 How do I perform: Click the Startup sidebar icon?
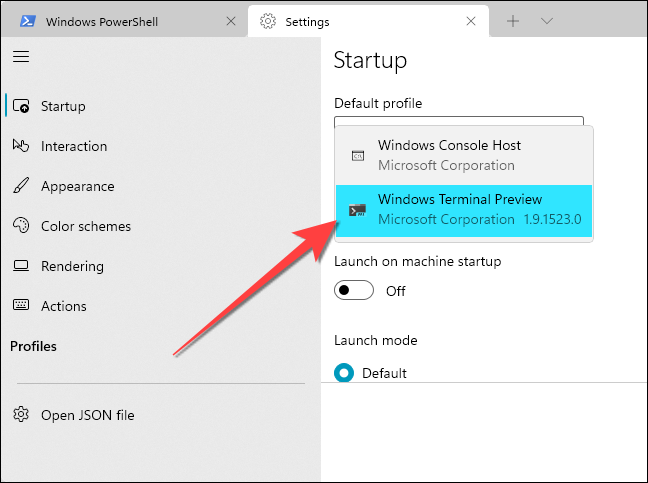coord(21,106)
